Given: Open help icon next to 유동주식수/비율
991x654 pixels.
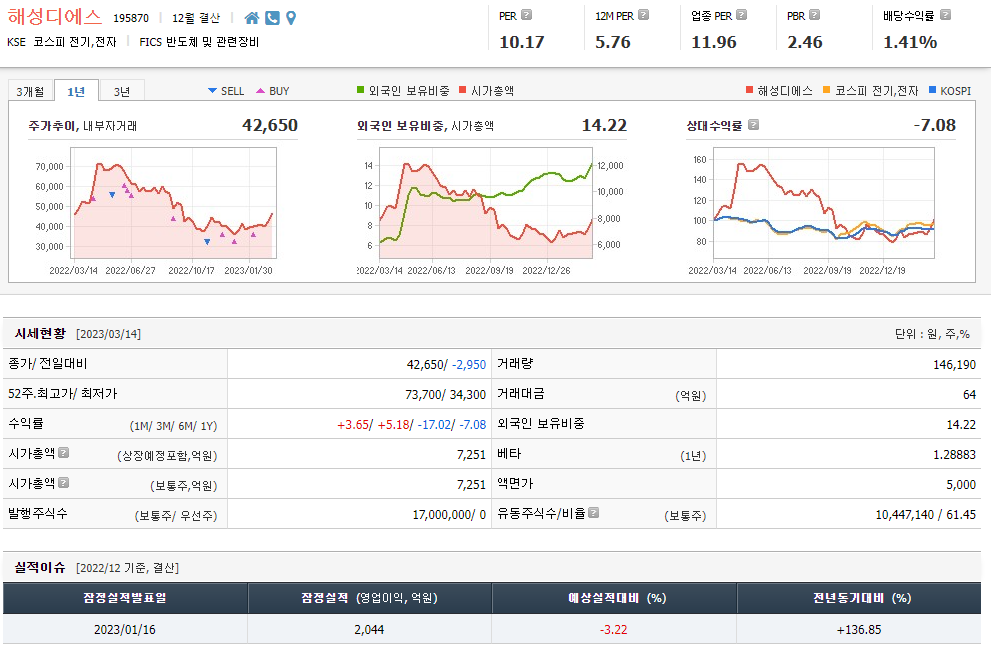Looking at the screenshot, I should [593, 512].
